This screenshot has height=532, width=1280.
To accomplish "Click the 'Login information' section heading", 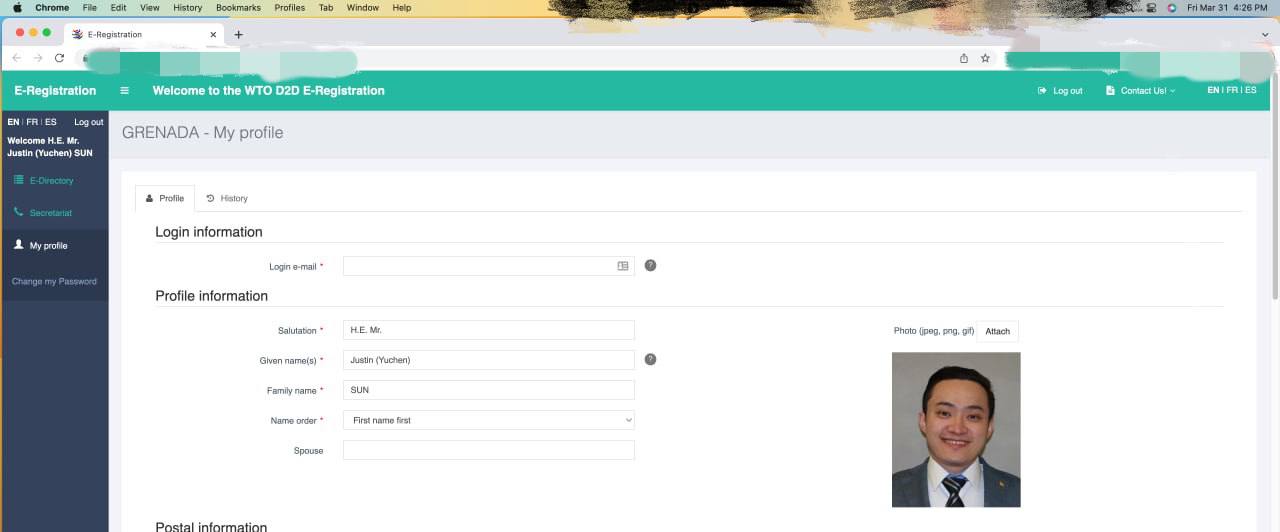I will (x=209, y=232).
